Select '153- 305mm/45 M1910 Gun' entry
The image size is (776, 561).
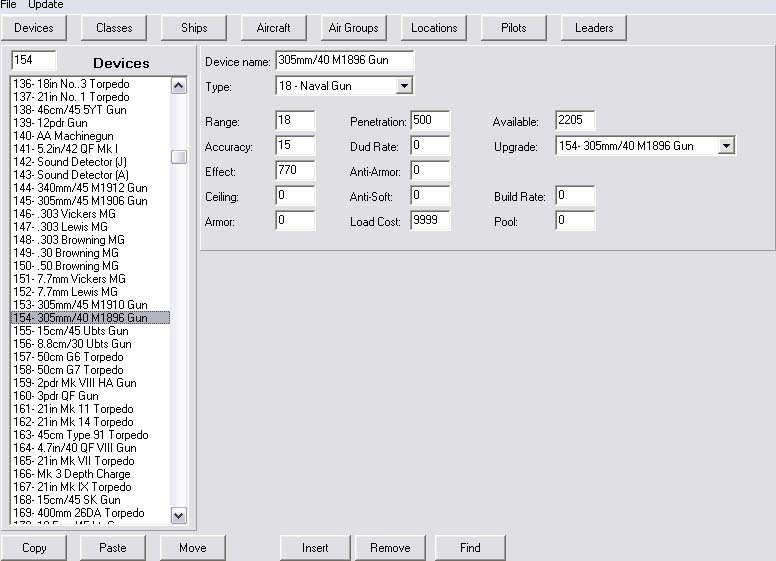click(90, 305)
